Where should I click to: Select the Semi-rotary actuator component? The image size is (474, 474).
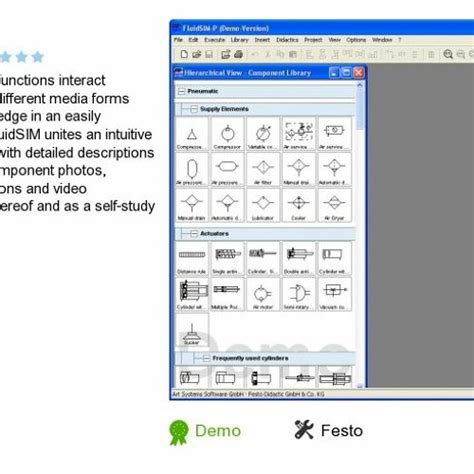pos(299,294)
